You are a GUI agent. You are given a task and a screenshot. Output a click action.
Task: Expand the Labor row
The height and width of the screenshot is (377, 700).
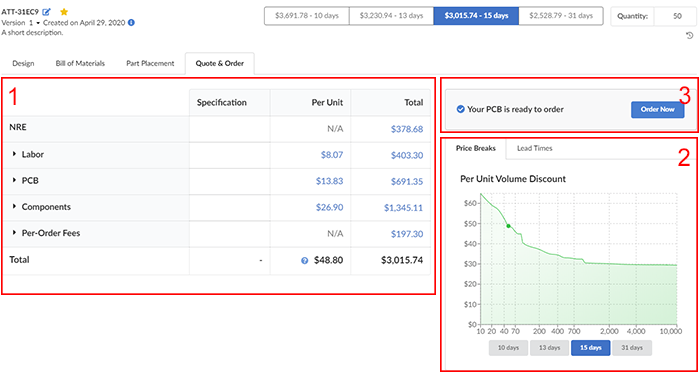click(x=14, y=154)
